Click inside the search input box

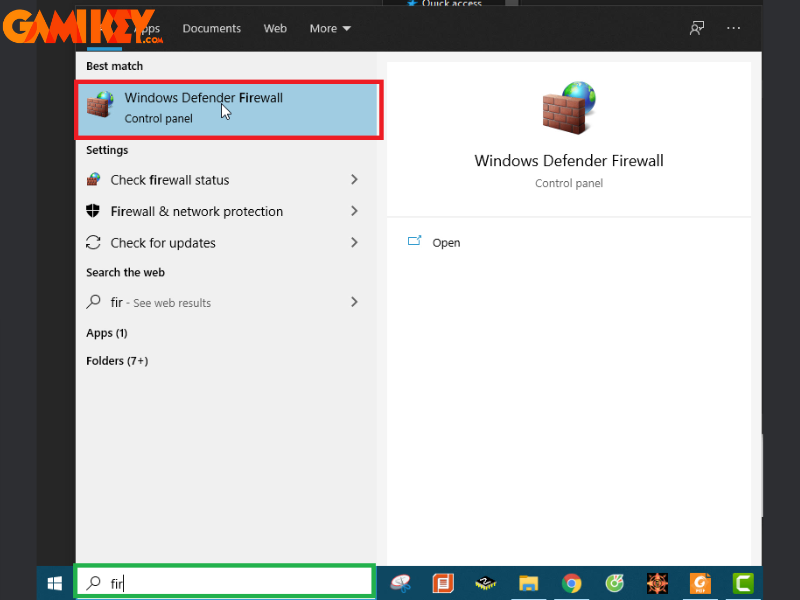coord(225,583)
